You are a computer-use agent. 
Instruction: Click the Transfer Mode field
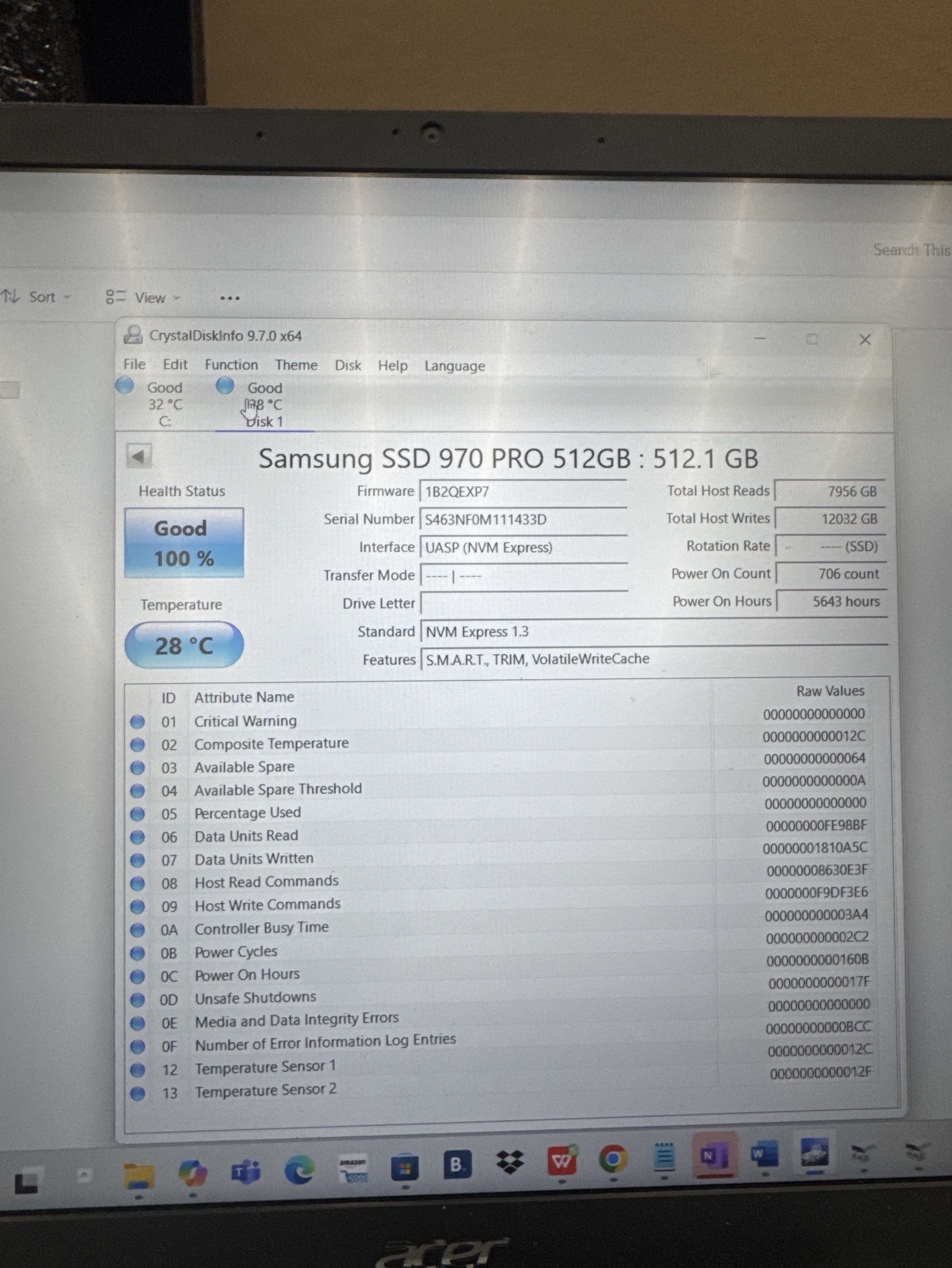click(524, 576)
